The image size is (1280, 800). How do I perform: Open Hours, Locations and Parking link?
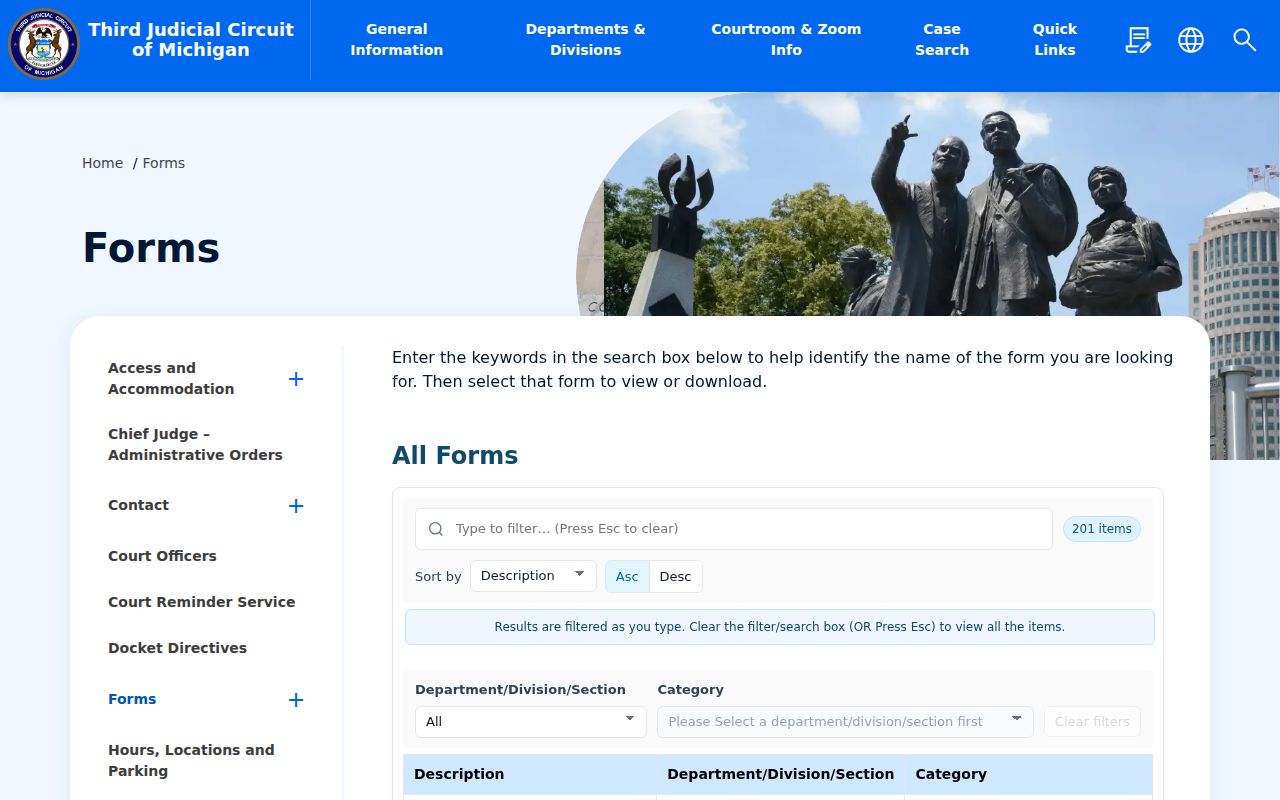click(191, 761)
